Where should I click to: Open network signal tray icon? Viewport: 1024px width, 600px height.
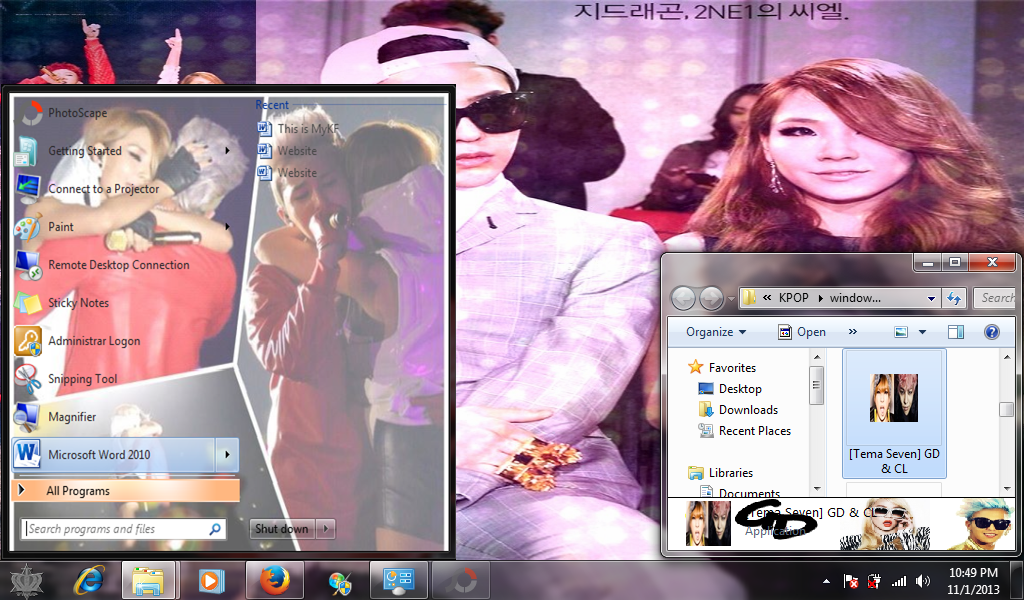[899, 580]
